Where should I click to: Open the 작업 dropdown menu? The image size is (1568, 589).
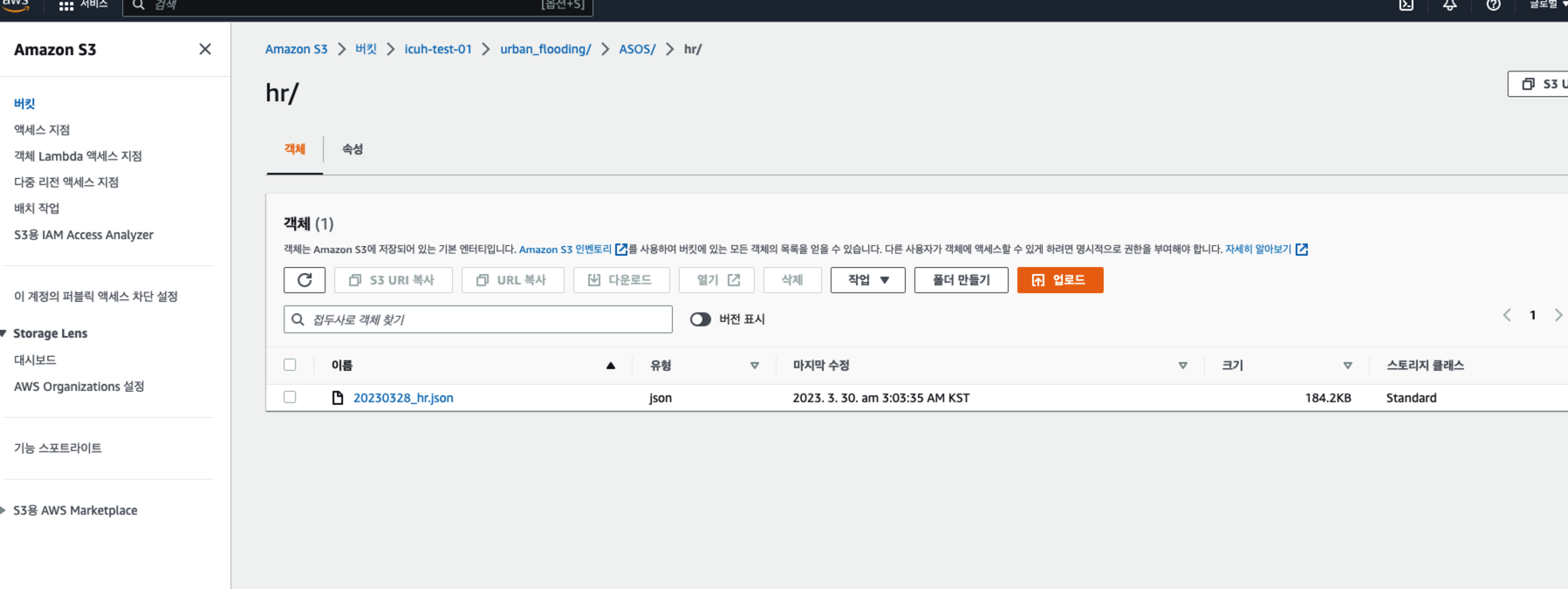click(x=868, y=280)
